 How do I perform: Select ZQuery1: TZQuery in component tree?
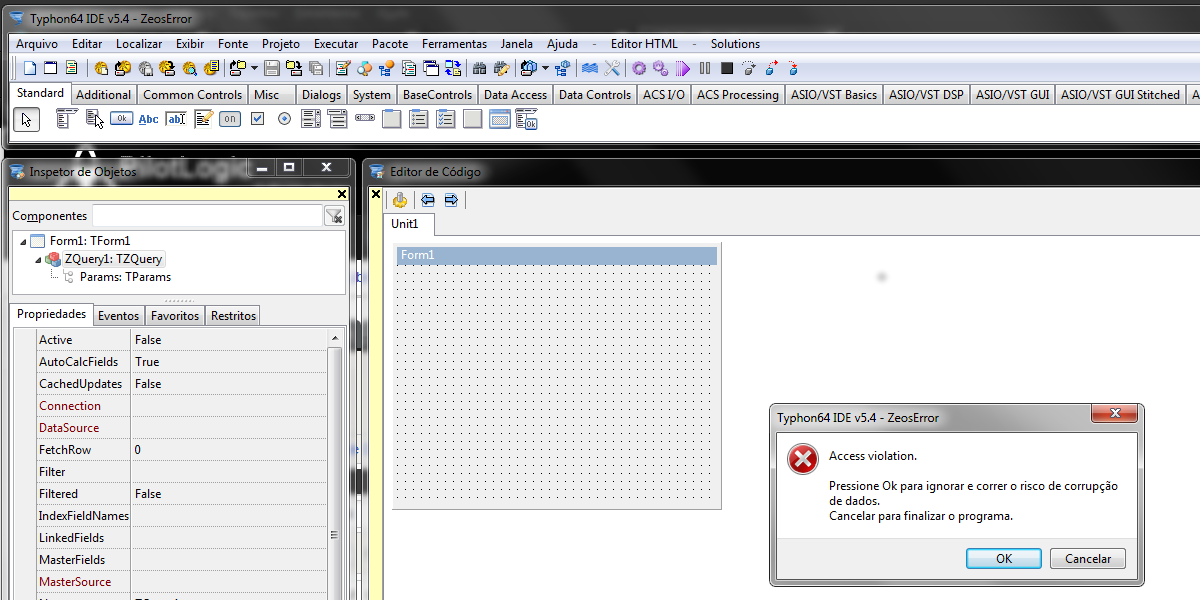[113, 259]
